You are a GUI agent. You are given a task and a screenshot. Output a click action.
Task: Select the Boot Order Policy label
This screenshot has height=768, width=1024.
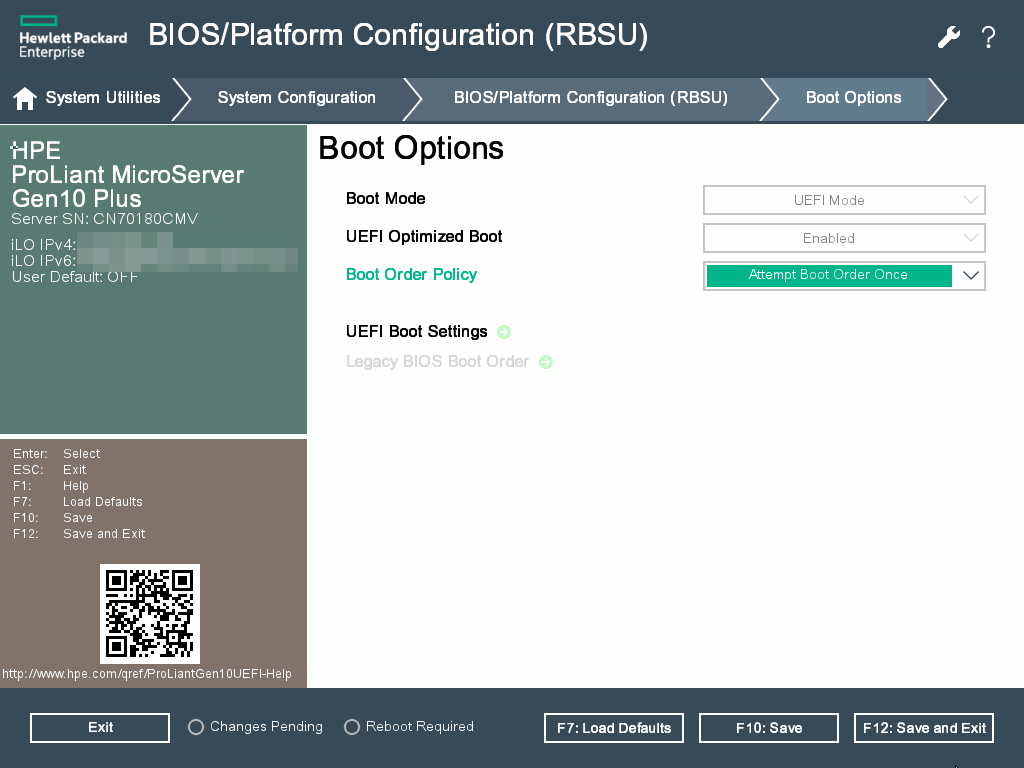pos(411,274)
